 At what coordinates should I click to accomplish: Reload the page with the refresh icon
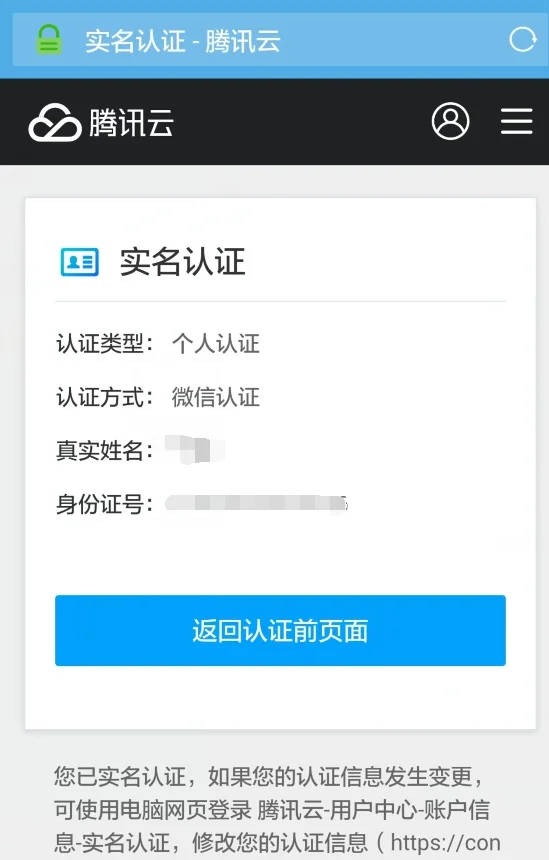click(522, 39)
